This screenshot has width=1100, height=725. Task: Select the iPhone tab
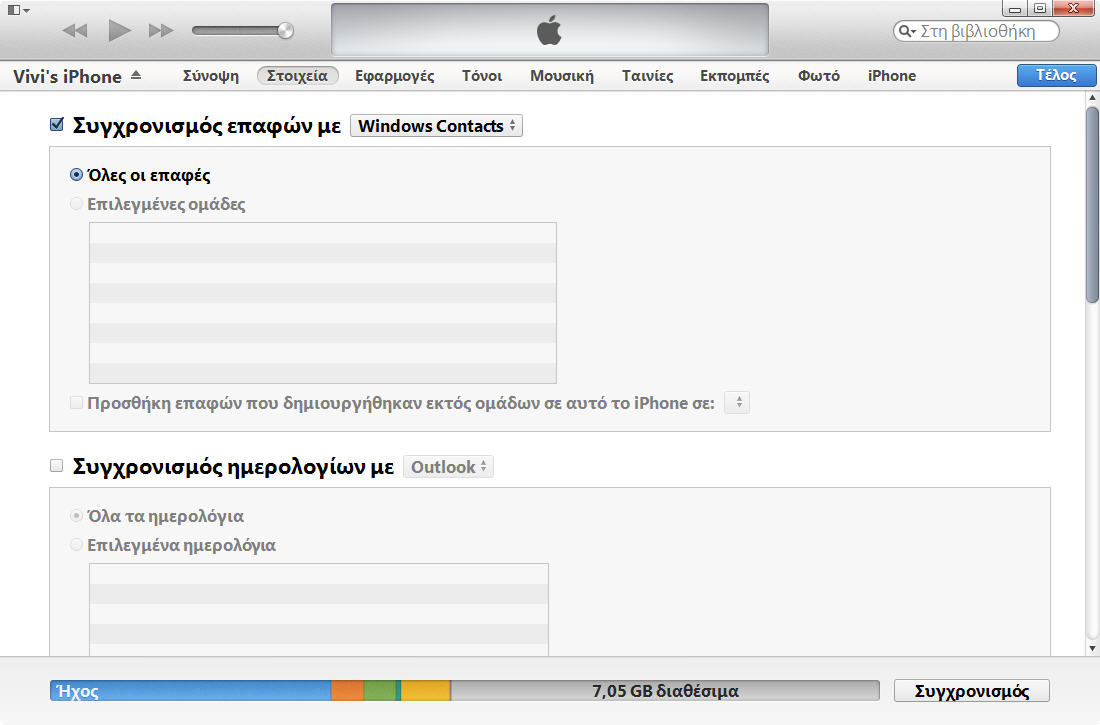point(892,76)
